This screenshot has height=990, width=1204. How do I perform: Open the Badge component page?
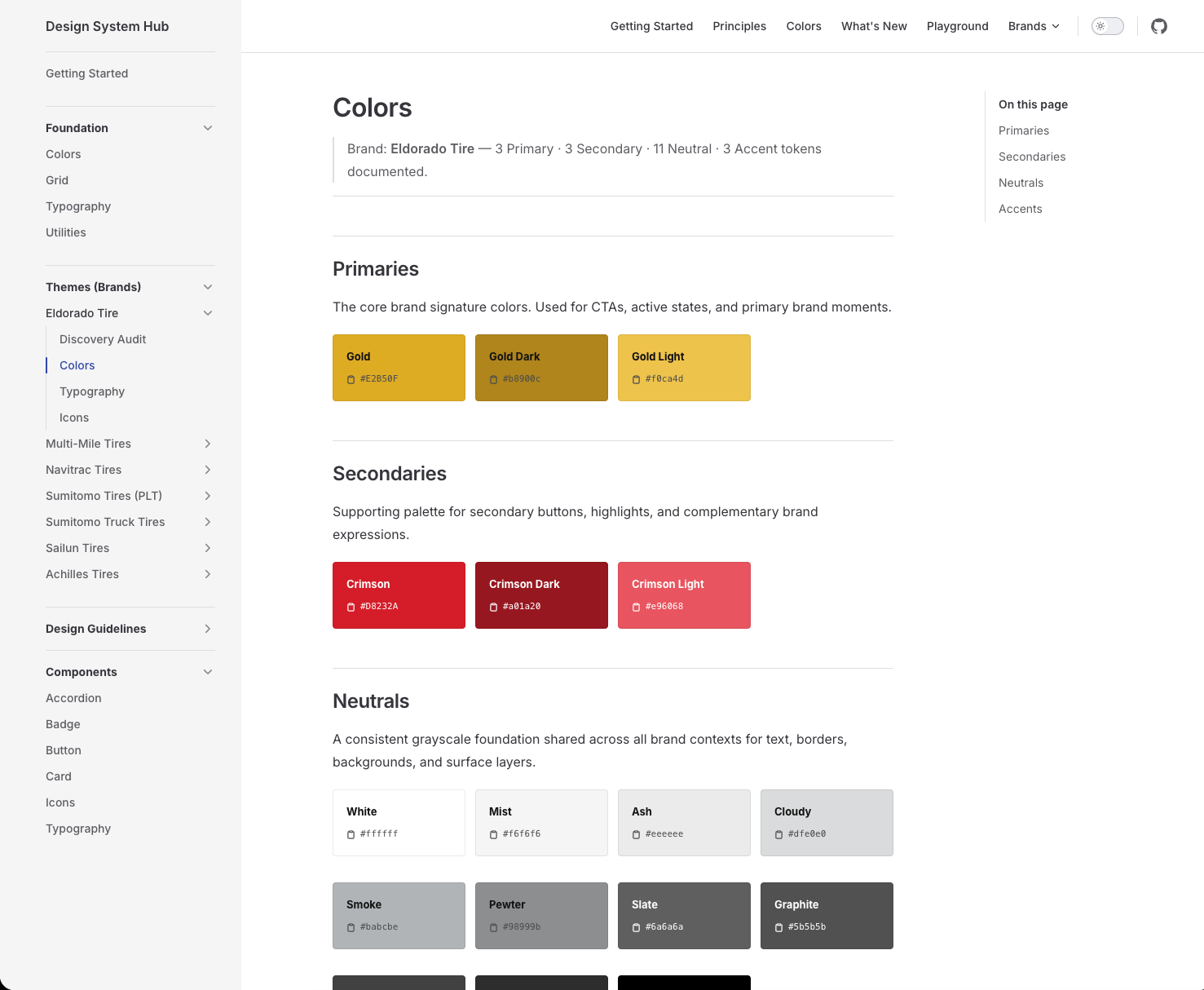pos(63,724)
